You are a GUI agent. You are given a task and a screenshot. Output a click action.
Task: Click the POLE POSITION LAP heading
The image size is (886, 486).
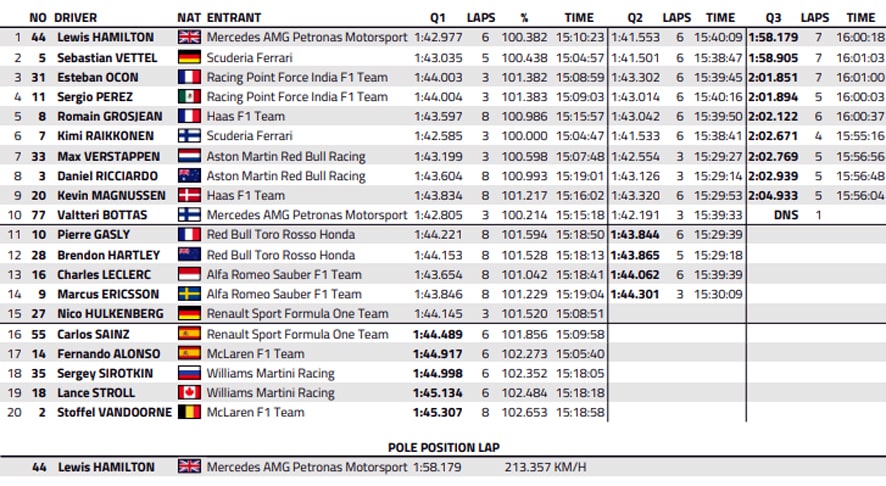coord(444,448)
